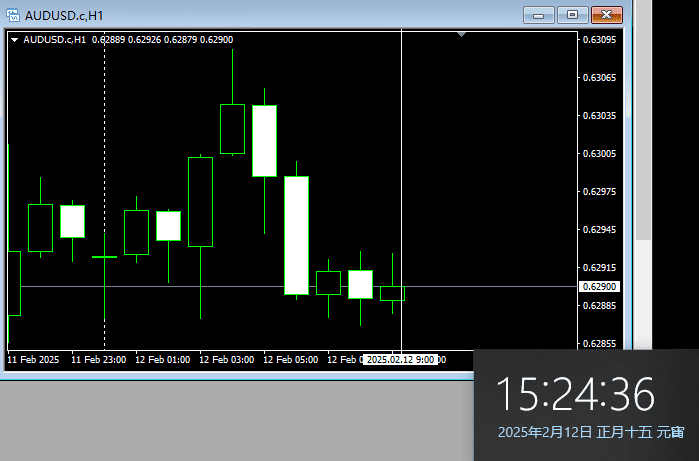The width and height of the screenshot is (699, 461).
Task: Click the clock time 15:24:36
Action: click(x=575, y=394)
